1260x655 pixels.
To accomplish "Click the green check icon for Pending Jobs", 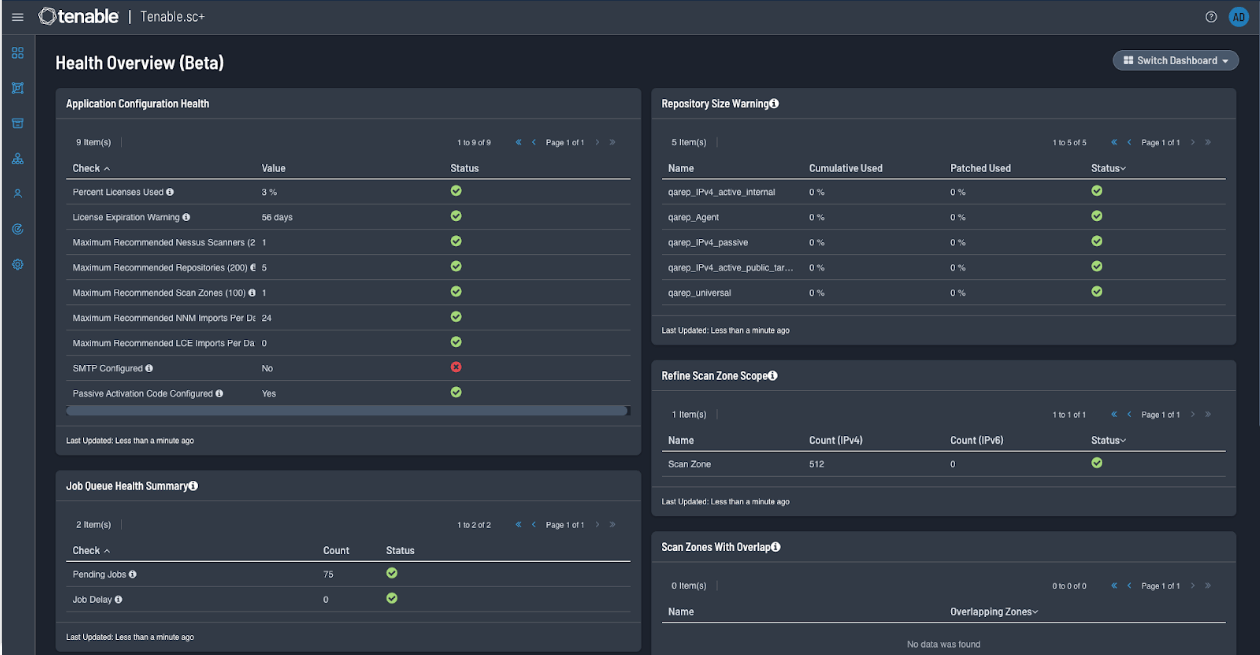I will coord(391,573).
